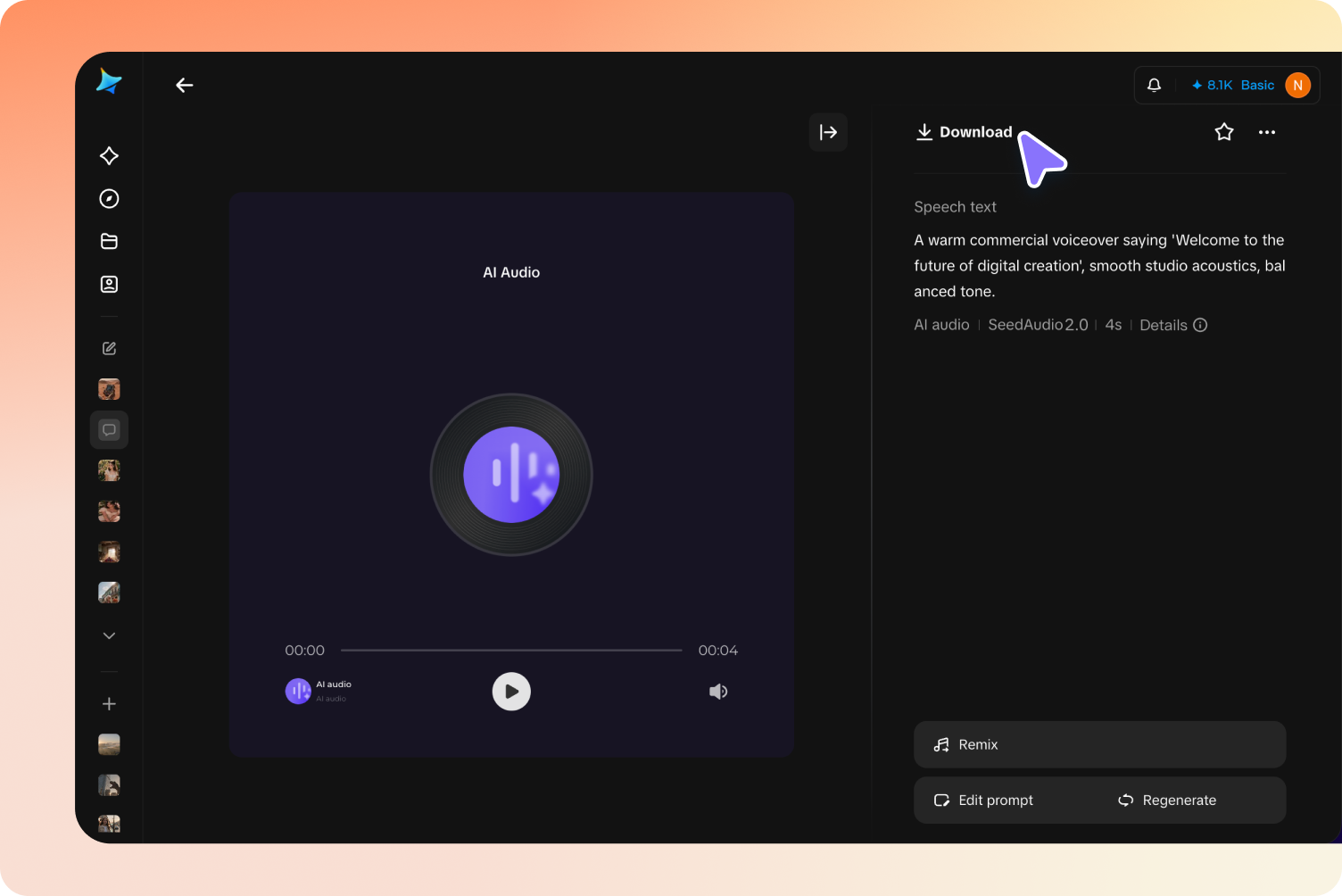1342x896 pixels.
Task: Open the portrait profile icon in sidebar
Action: (x=109, y=284)
